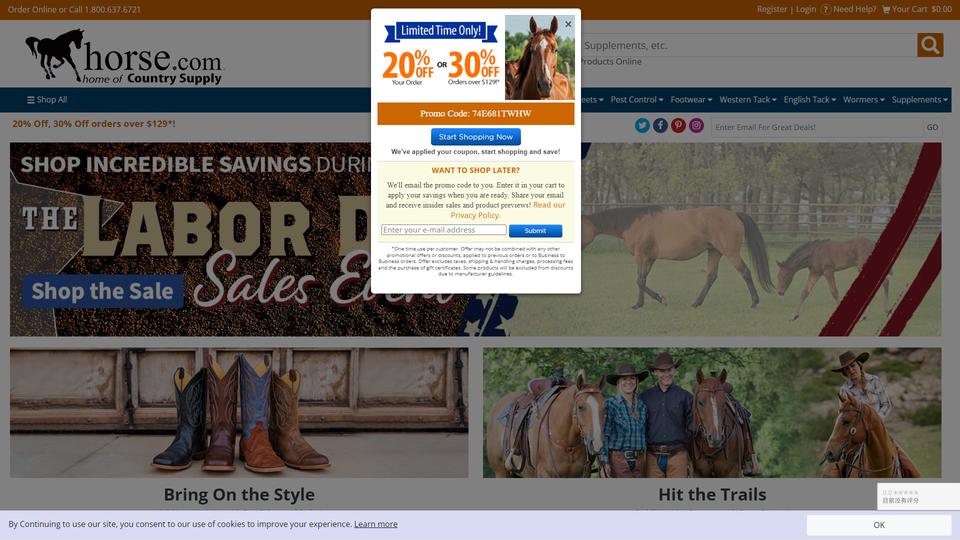Close the Limited Time Only popup
The width and height of the screenshot is (960, 540).
(568, 24)
